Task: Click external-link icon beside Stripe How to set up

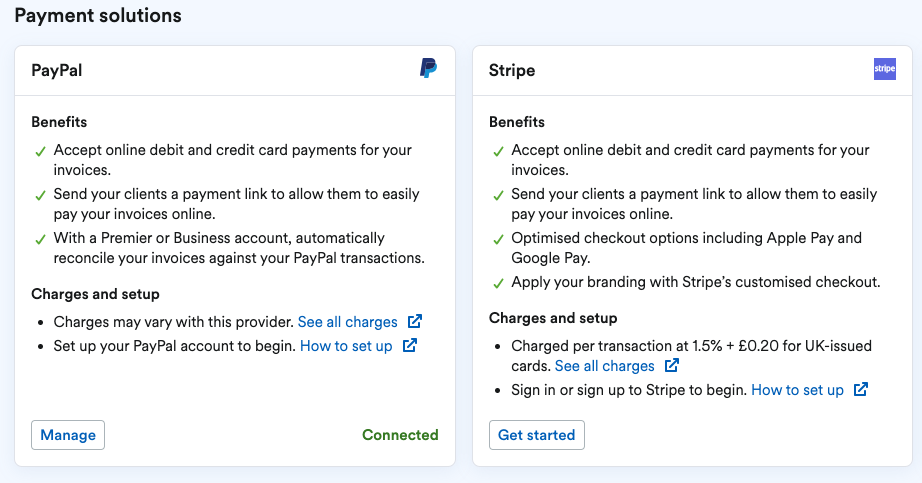Action: [861, 389]
